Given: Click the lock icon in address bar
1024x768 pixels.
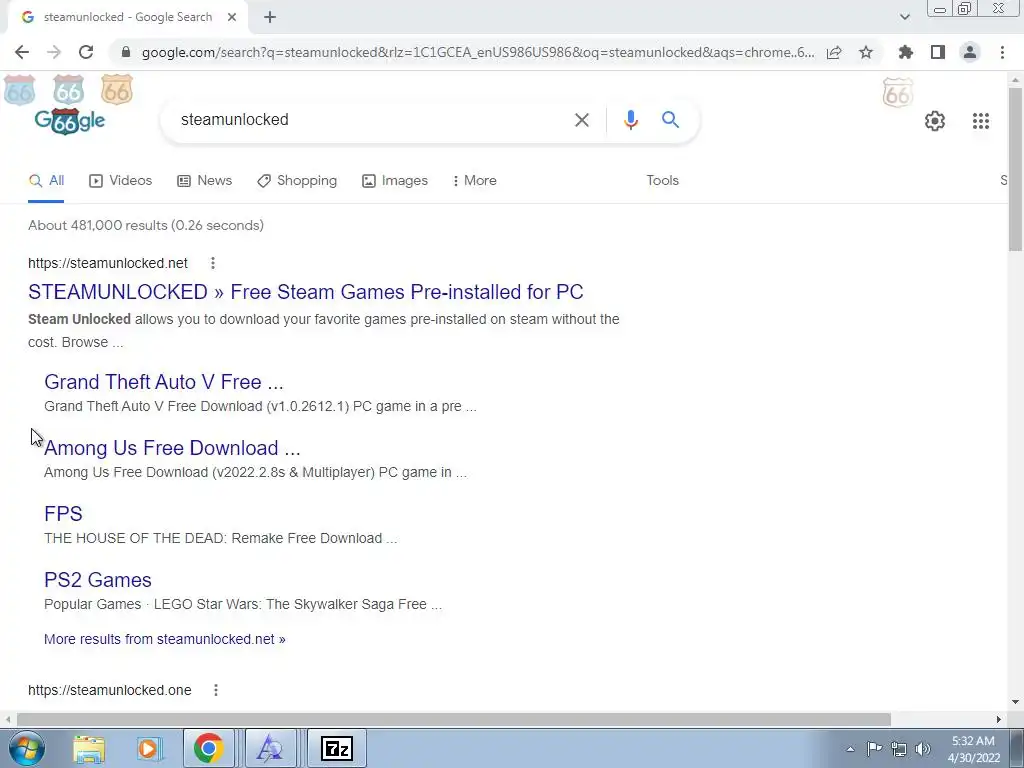Looking at the screenshot, I should pos(126,52).
